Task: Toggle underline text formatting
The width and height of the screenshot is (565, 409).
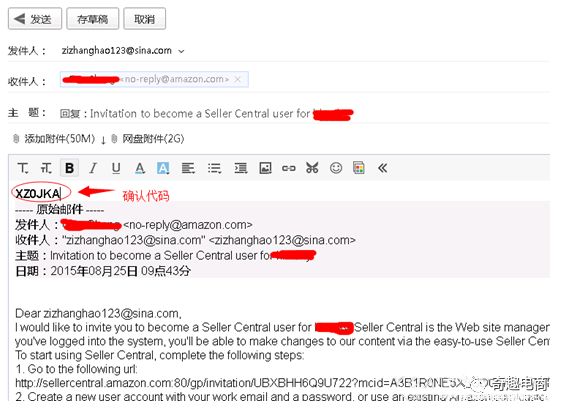Action: click(x=116, y=168)
